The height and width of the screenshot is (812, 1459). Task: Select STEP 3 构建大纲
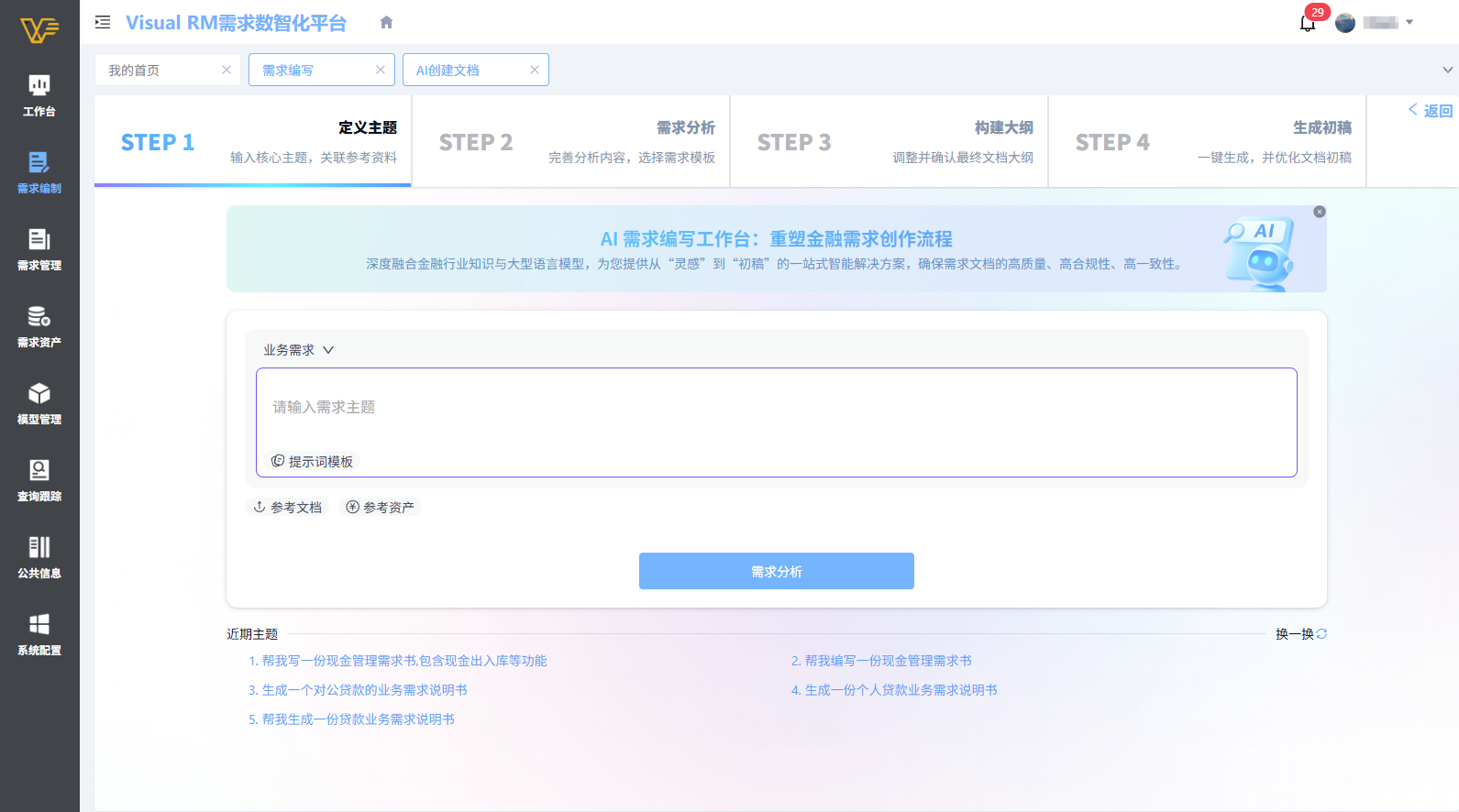coord(890,141)
